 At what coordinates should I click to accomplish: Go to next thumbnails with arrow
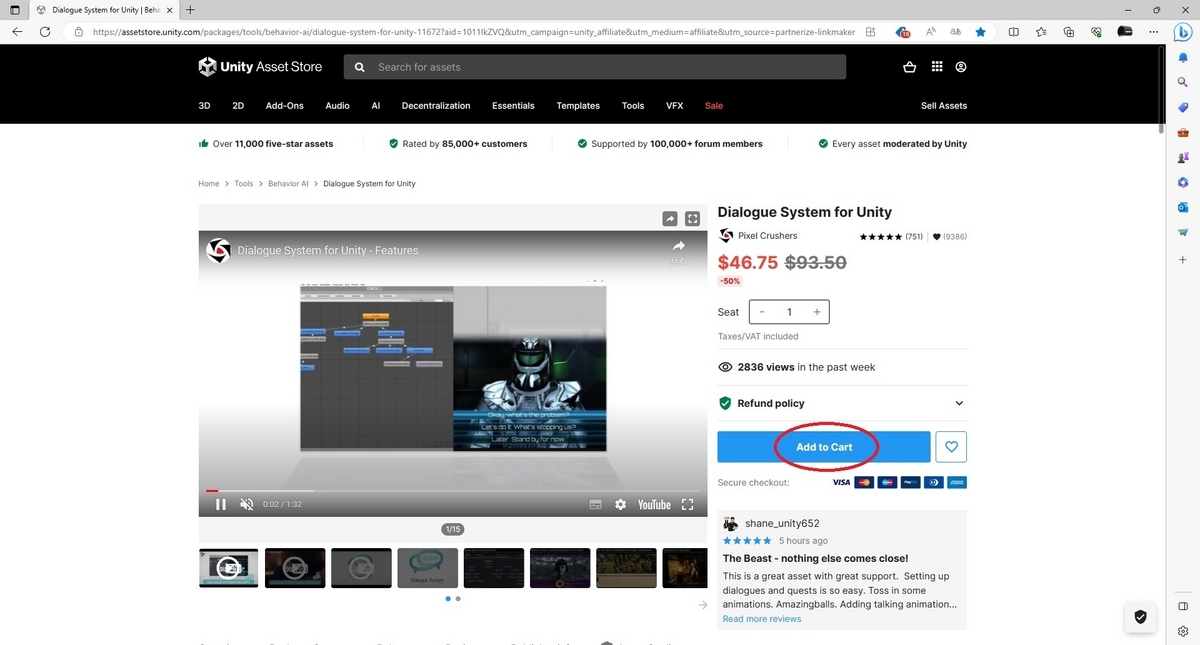point(702,604)
